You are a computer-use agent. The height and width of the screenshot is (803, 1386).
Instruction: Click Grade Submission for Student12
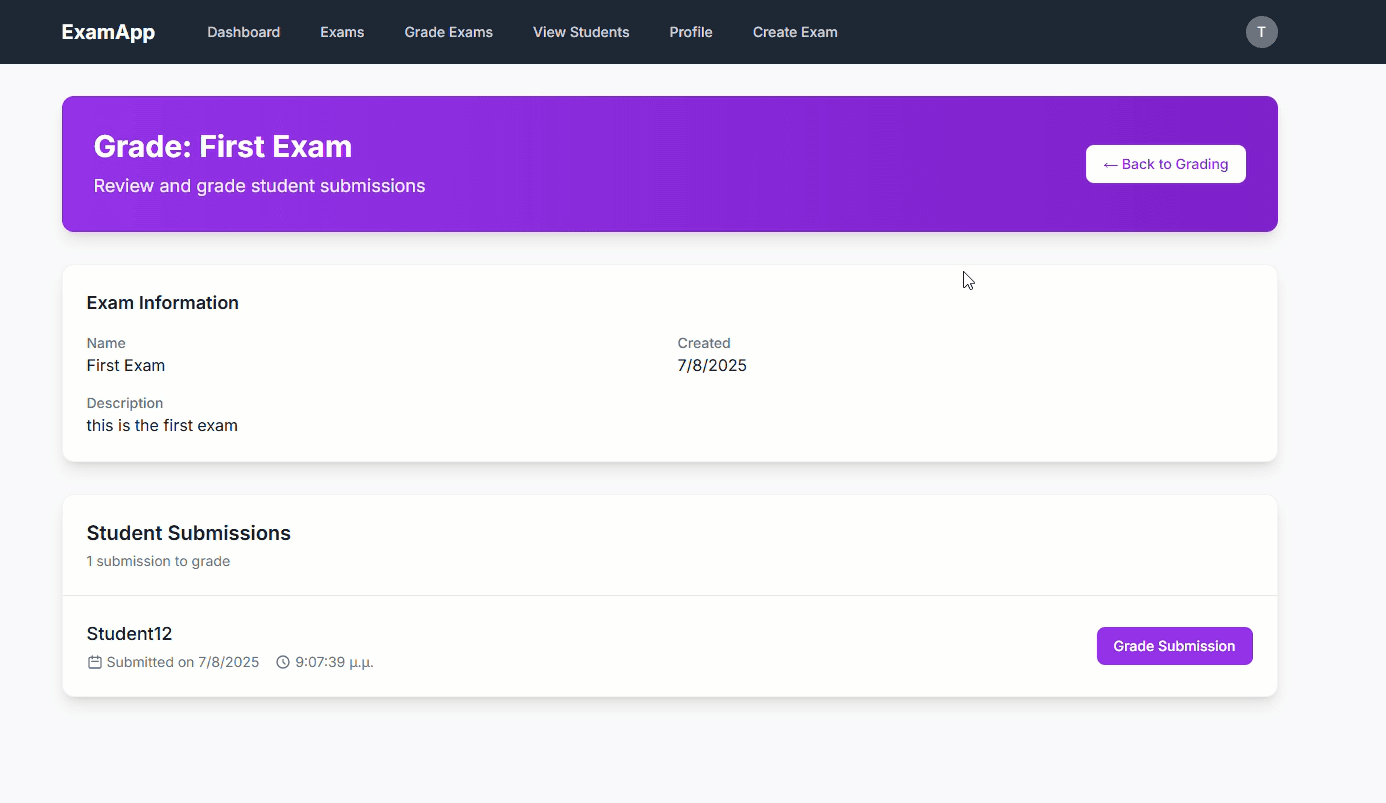(x=1174, y=646)
